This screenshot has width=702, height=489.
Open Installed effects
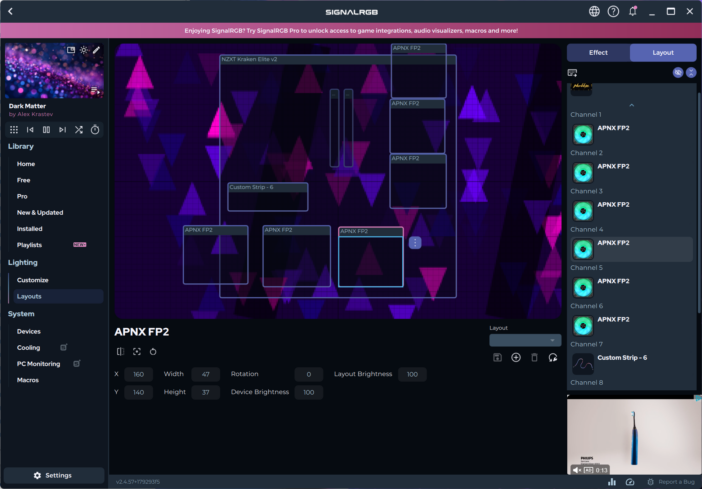click(30, 228)
